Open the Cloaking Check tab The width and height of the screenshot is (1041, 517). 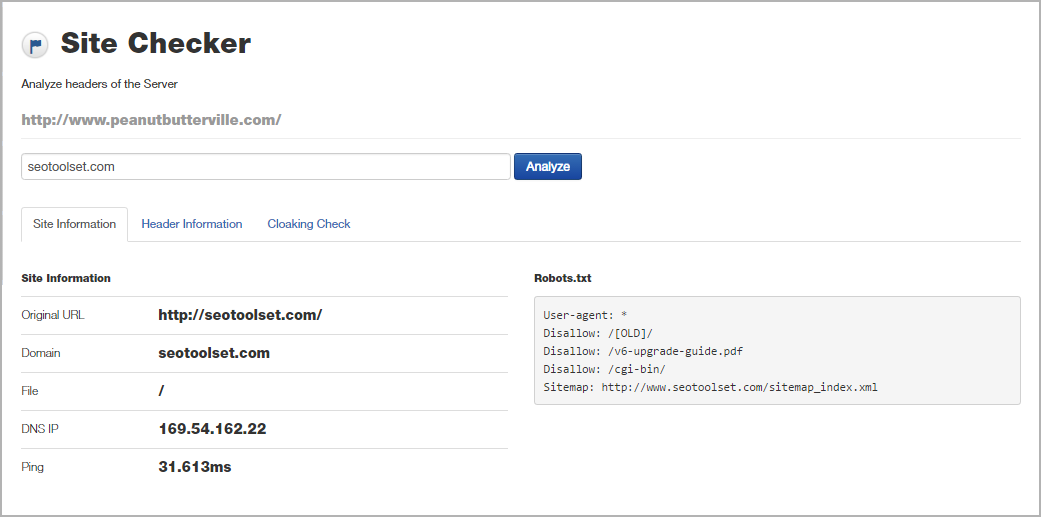[x=309, y=224]
